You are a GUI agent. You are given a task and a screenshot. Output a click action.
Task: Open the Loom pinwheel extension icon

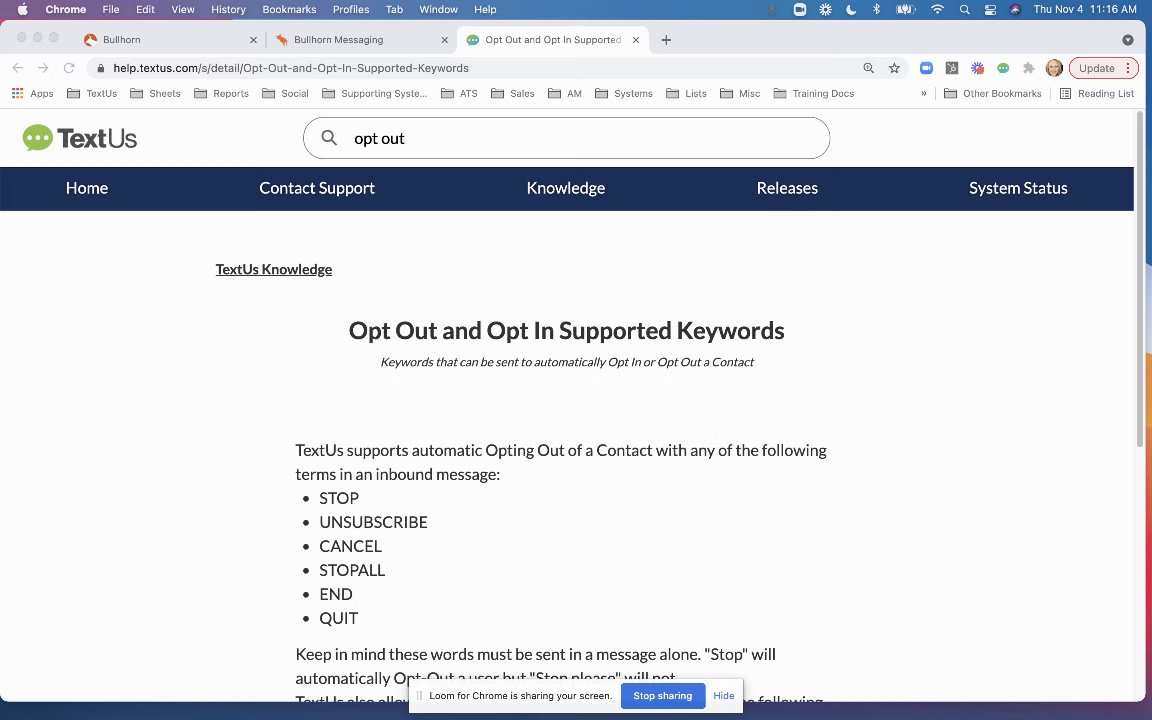[977, 68]
